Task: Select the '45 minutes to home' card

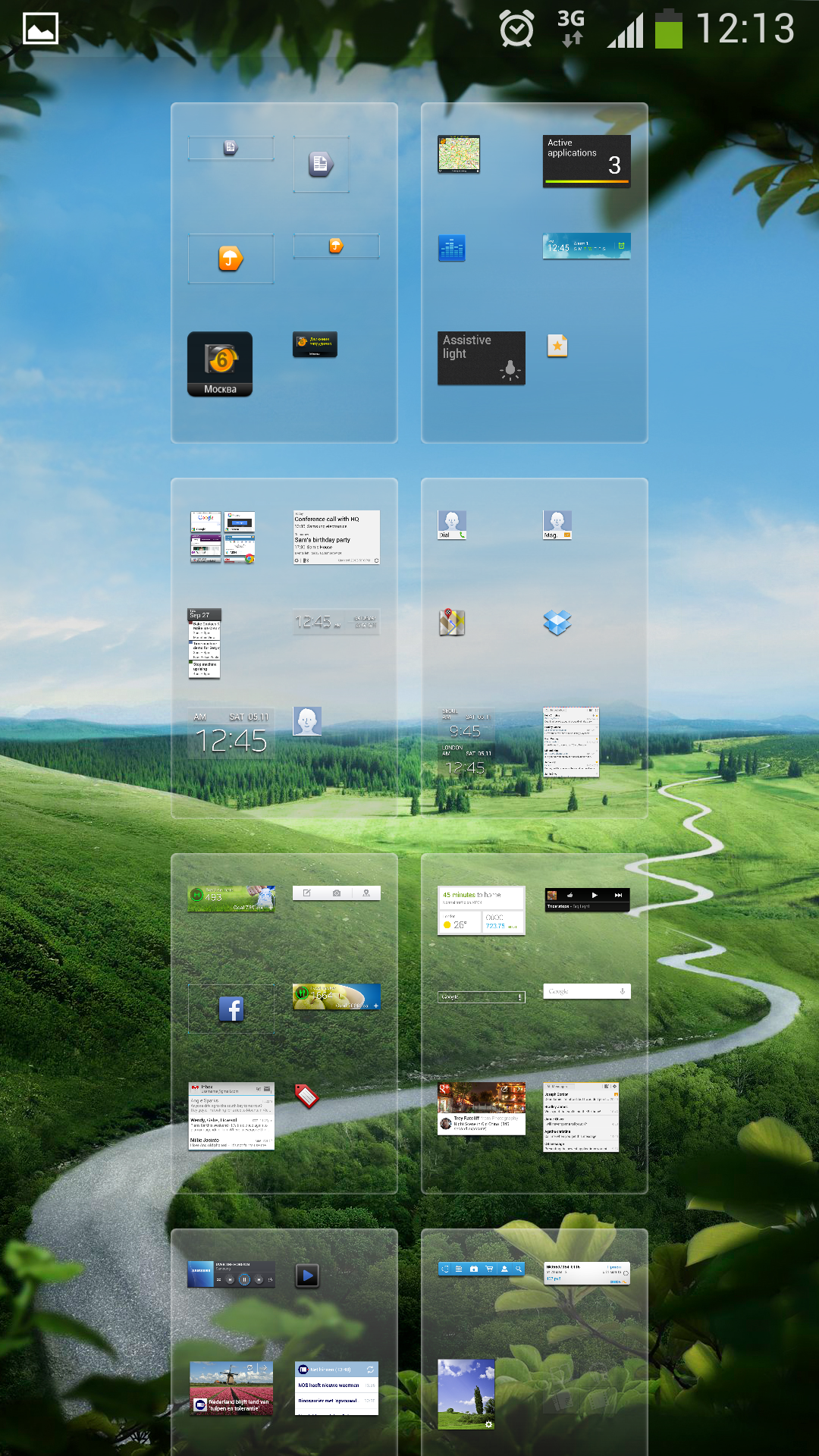Action: (481, 898)
